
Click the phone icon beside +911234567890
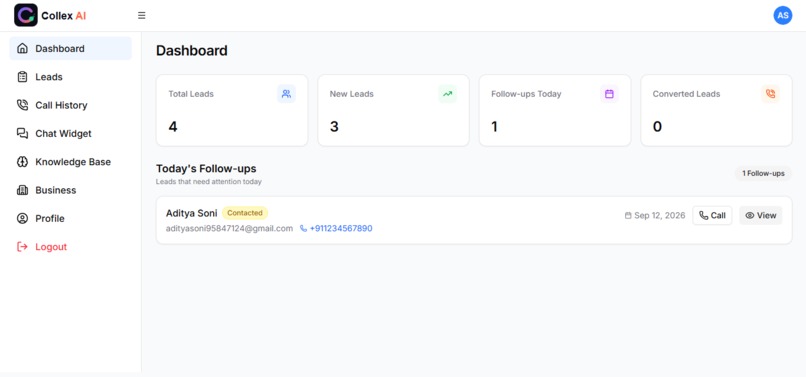click(x=303, y=228)
